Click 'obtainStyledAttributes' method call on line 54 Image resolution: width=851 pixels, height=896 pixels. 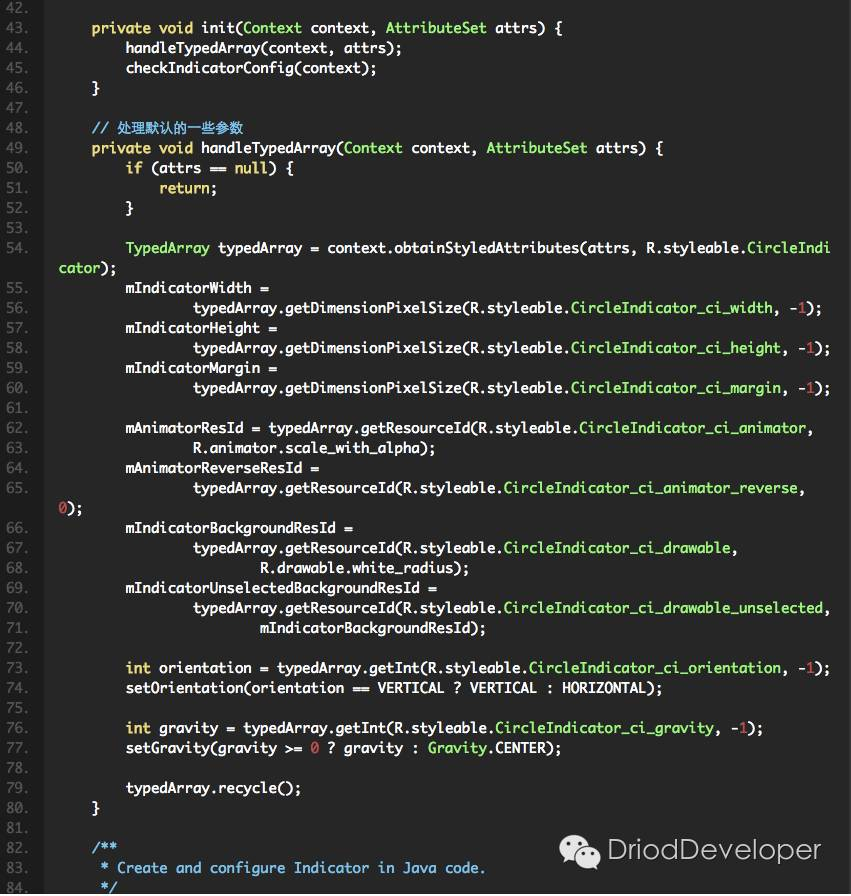pos(486,248)
